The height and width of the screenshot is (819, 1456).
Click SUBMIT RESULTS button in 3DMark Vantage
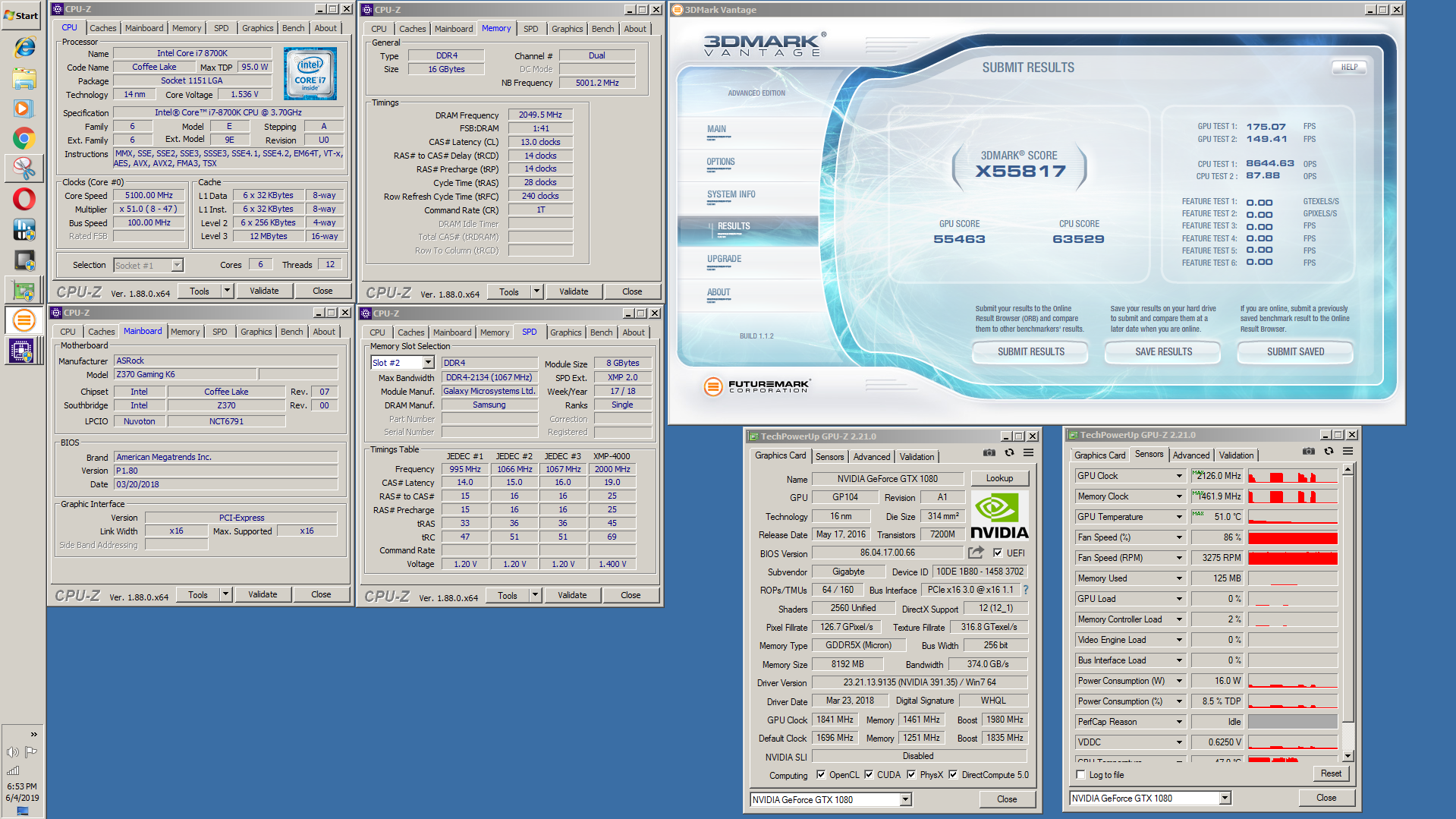pyautogui.click(x=1030, y=351)
